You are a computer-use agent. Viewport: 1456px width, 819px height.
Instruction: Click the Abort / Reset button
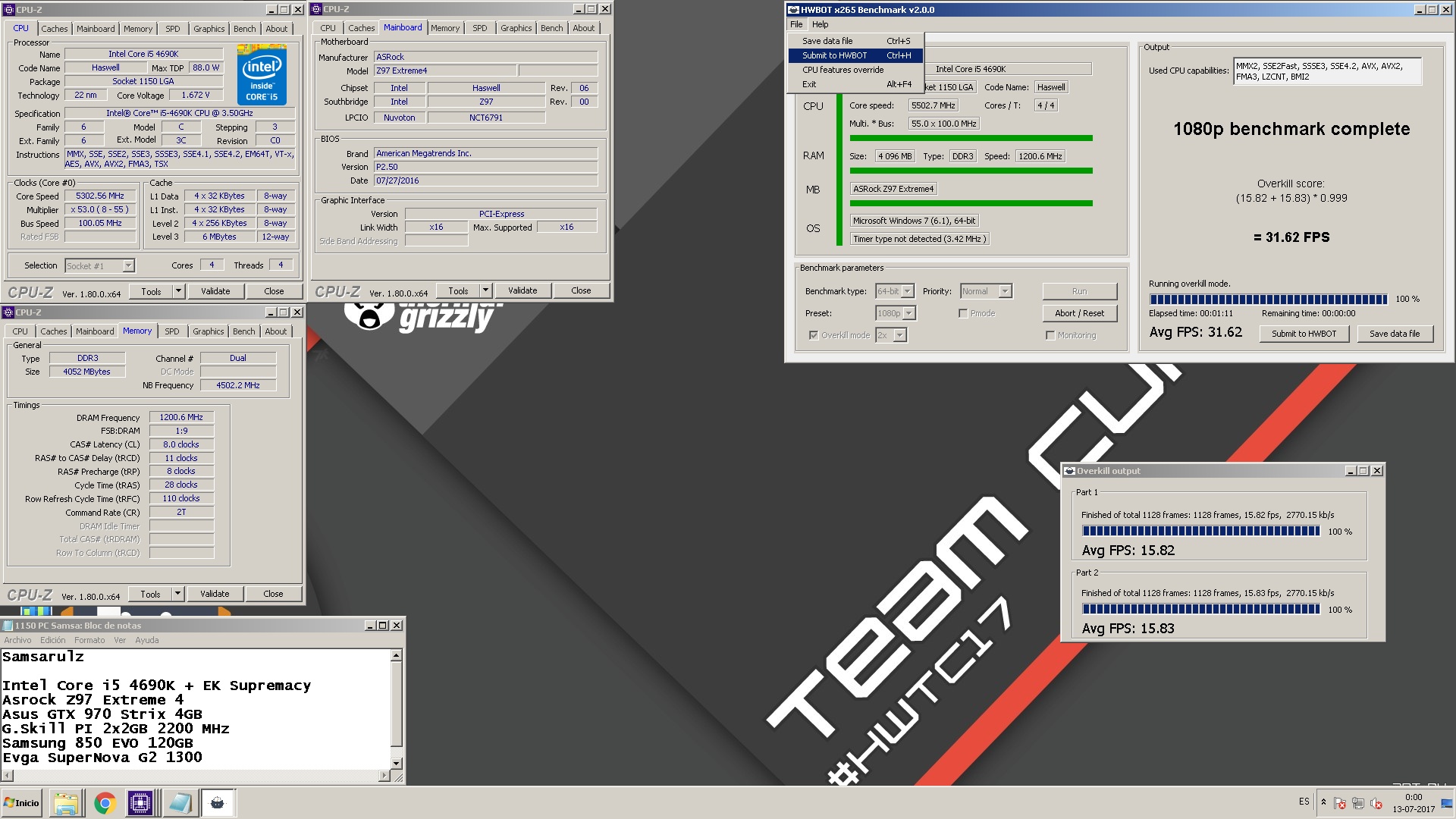1079,313
